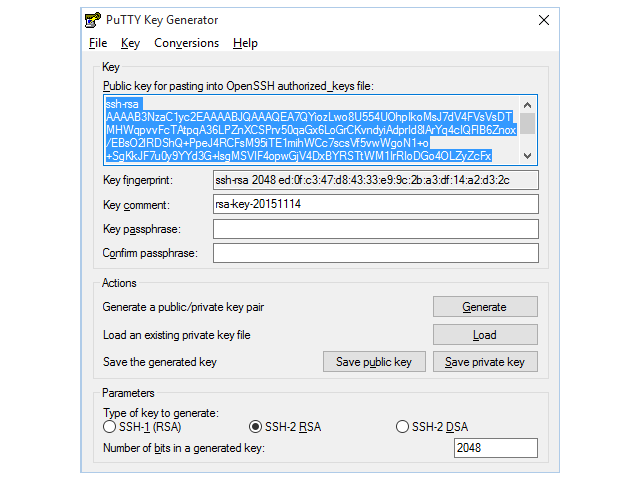Click 'Generate a public/private key pair' text
Image resolution: width=640 pixels, height=480 pixels.
pyautogui.click(x=183, y=307)
